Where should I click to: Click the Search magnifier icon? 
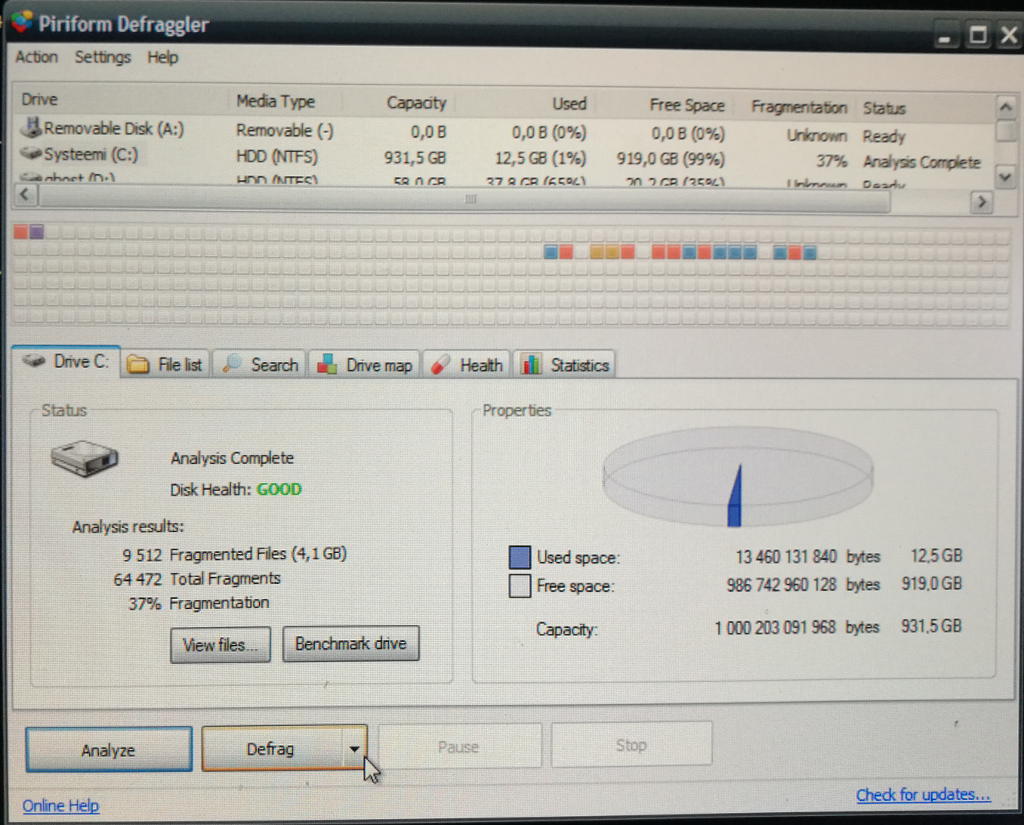point(231,364)
